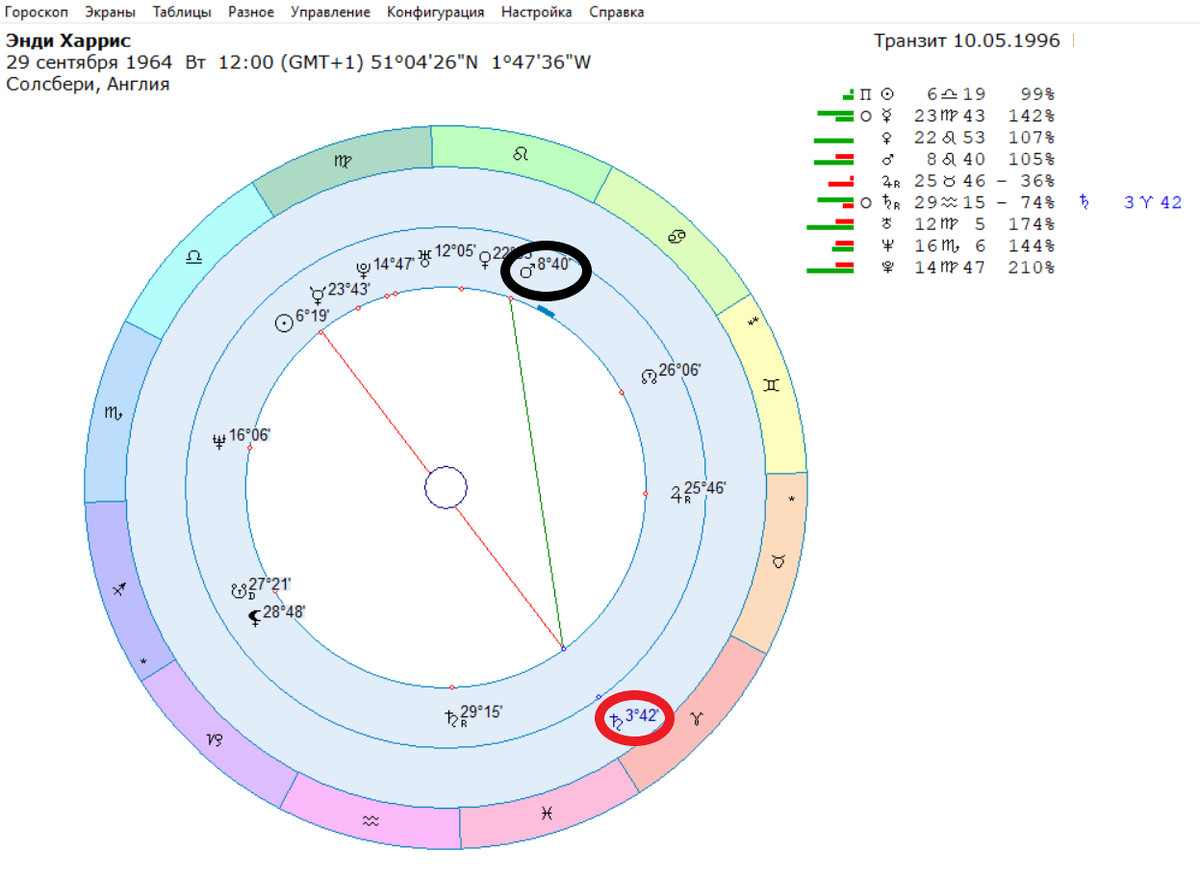Screen dimensions: 1200x879
Task: Click the Capricorn sign segment glyph
Action: tap(216, 740)
